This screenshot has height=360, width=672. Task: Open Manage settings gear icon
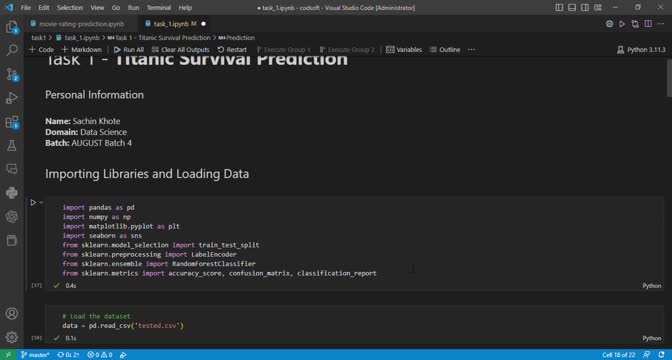click(12, 337)
